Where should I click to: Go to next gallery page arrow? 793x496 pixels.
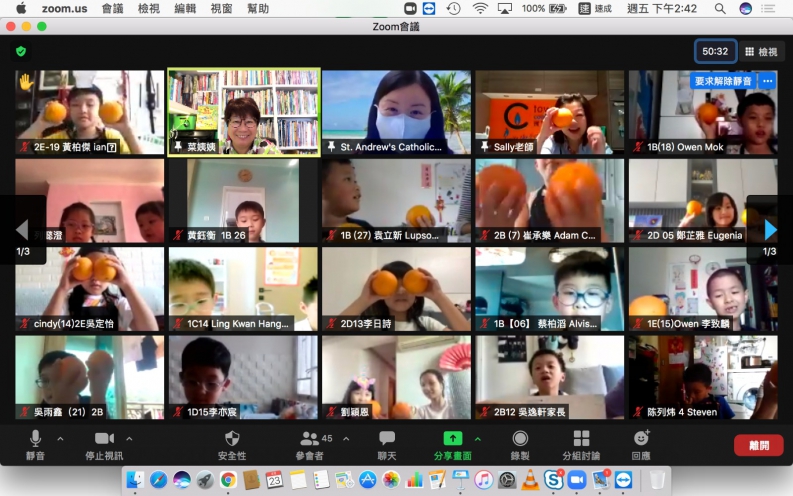click(x=770, y=230)
